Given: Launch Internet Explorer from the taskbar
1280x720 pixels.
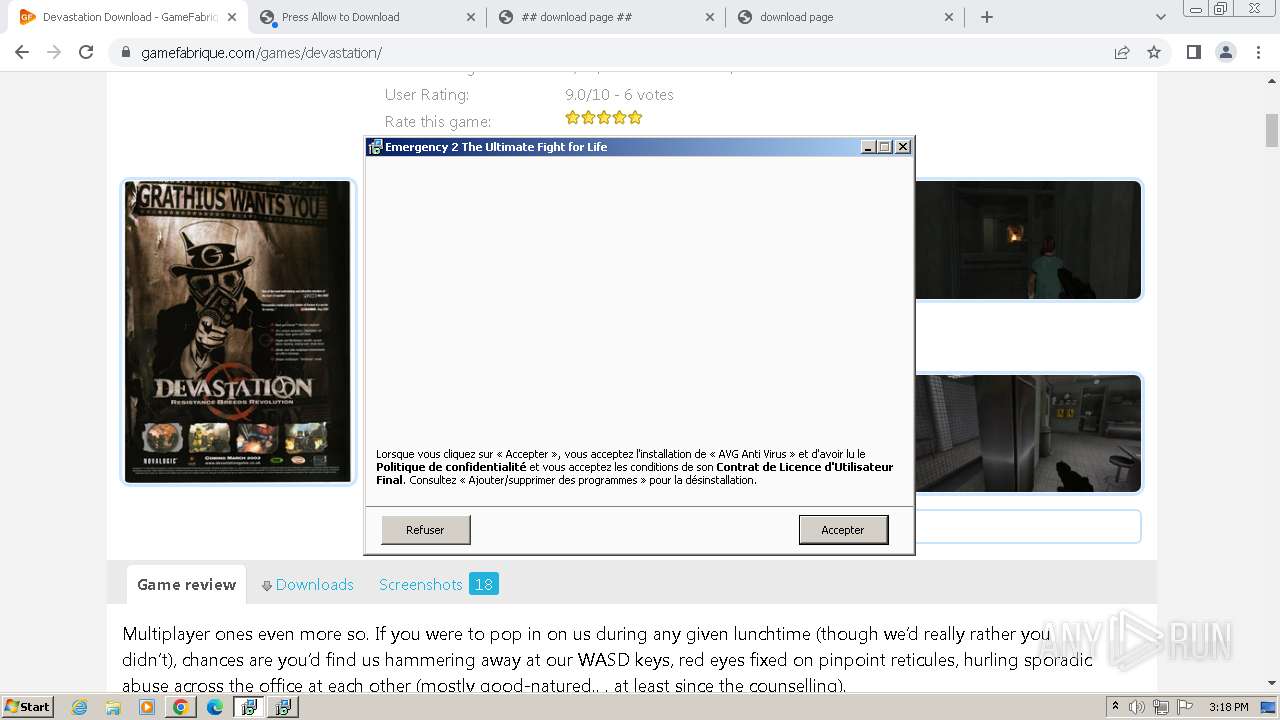Looking at the screenshot, I should click(80, 707).
